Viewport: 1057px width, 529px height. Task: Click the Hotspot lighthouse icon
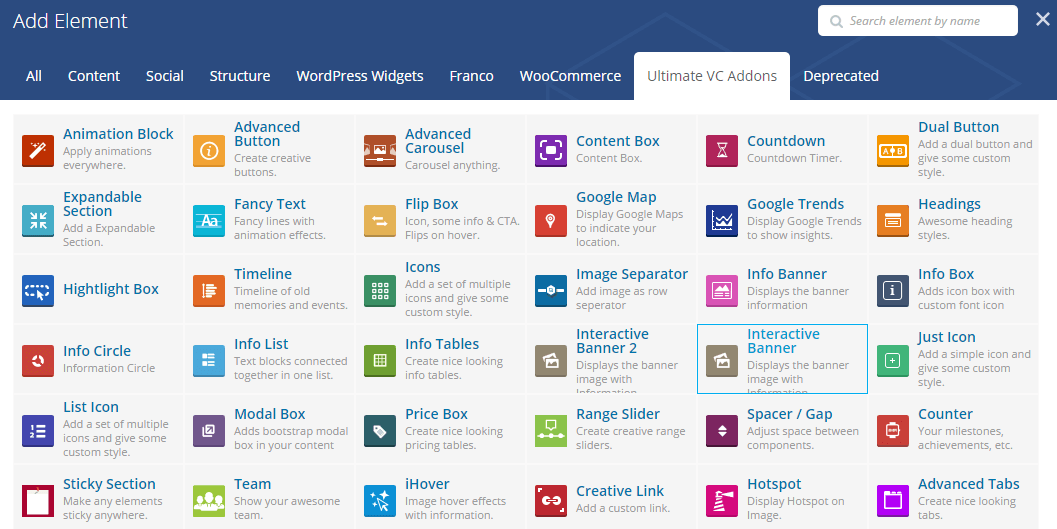pos(722,501)
